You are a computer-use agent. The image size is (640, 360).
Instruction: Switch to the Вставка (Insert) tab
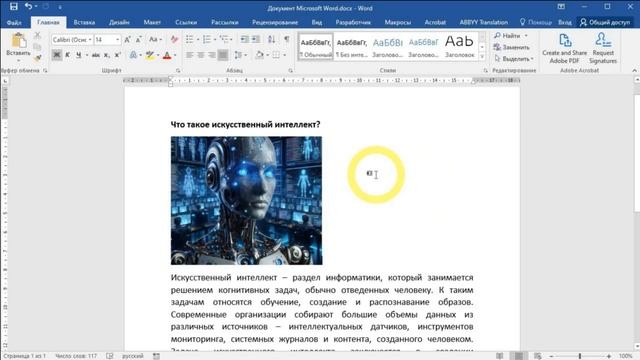tap(84, 22)
